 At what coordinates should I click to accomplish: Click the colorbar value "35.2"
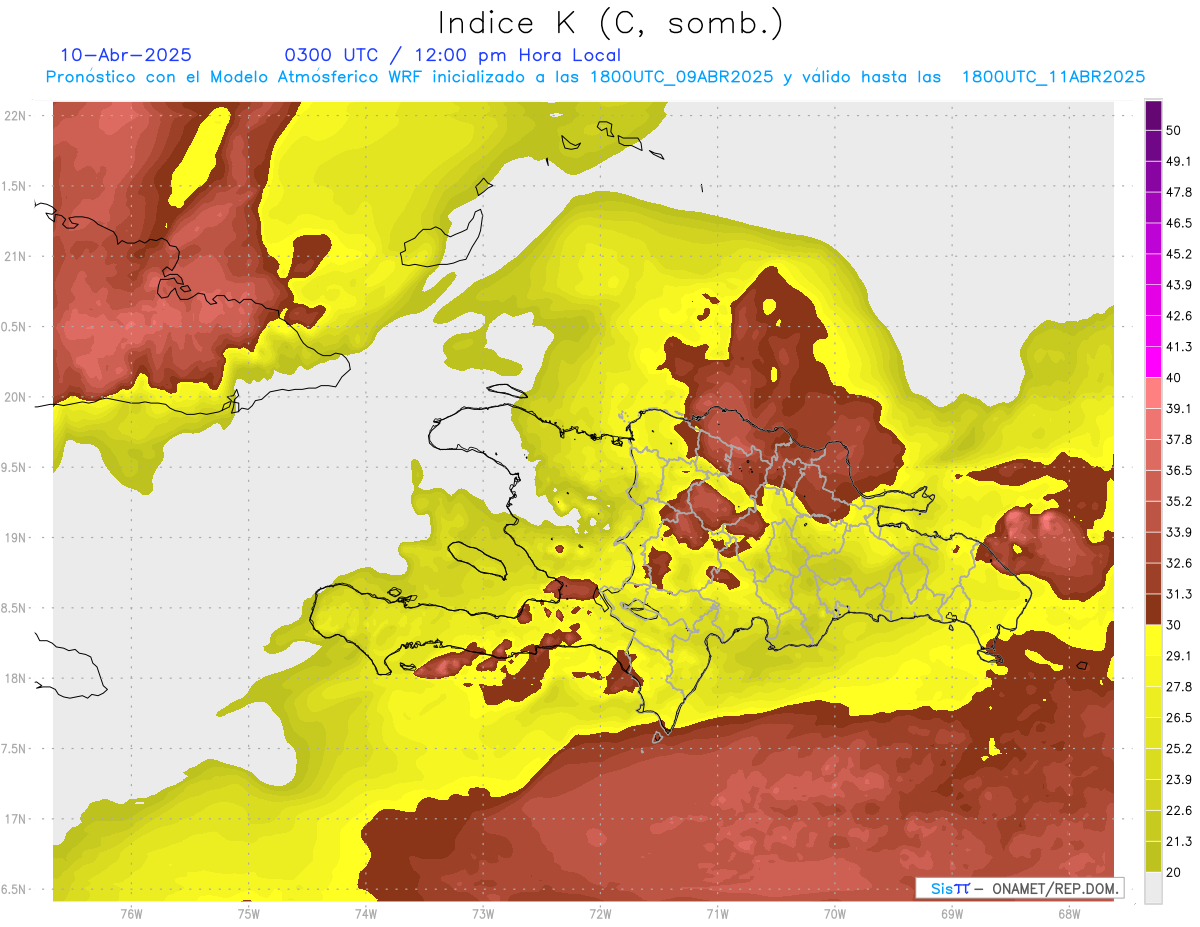pyautogui.click(x=1179, y=501)
